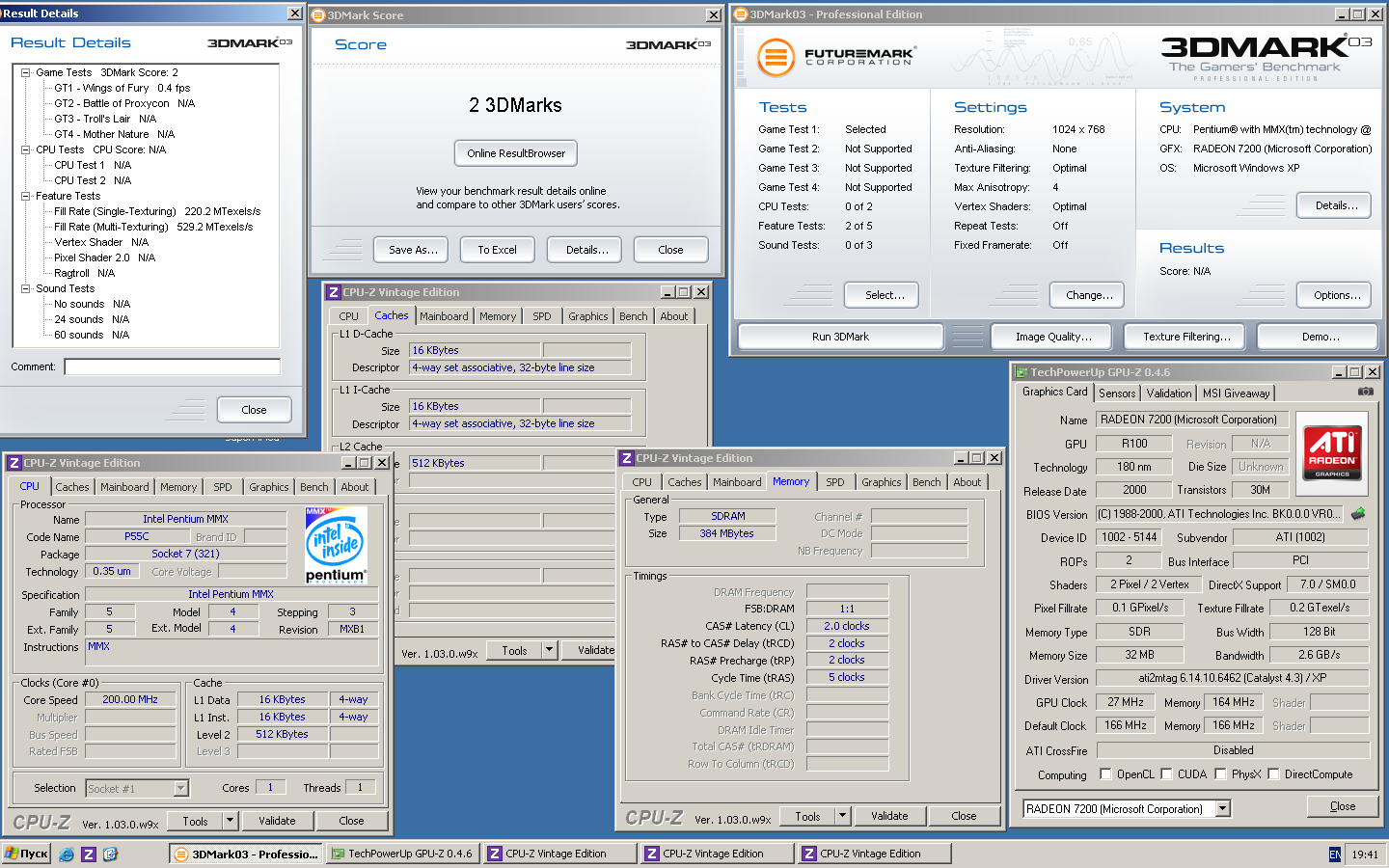Click the 19:41 taskbar clock
Viewport: 1389px width, 868px height.
pyautogui.click(x=1365, y=854)
